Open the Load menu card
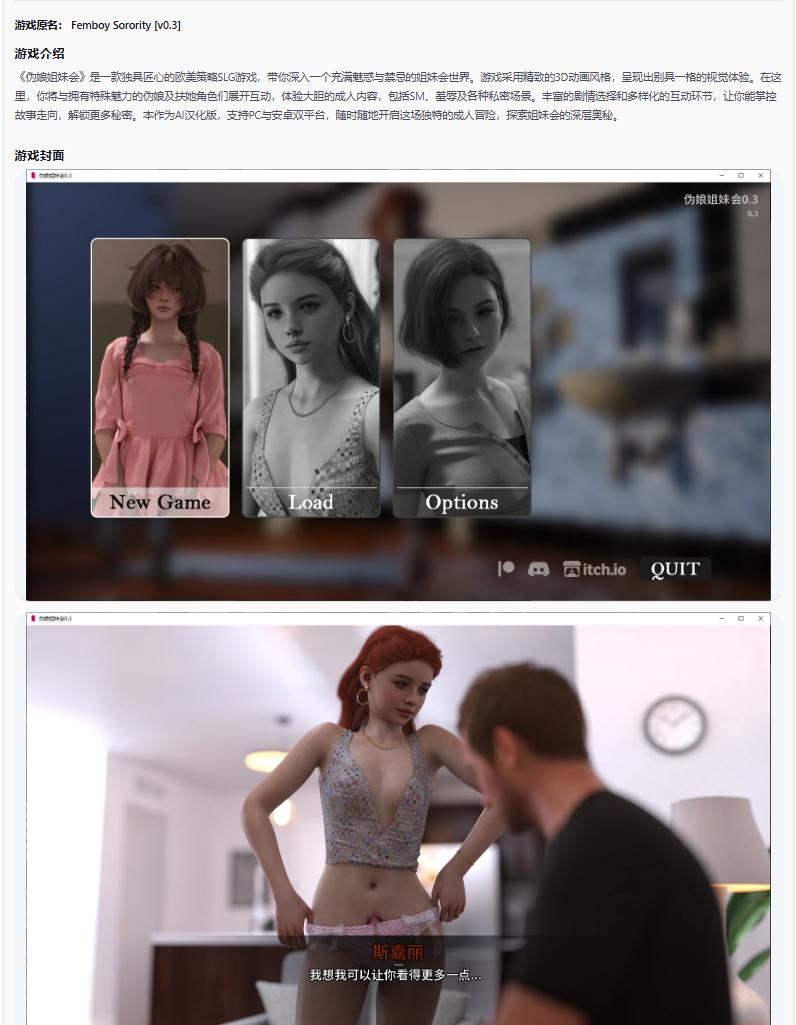The height and width of the screenshot is (1025, 796). click(x=311, y=378)
